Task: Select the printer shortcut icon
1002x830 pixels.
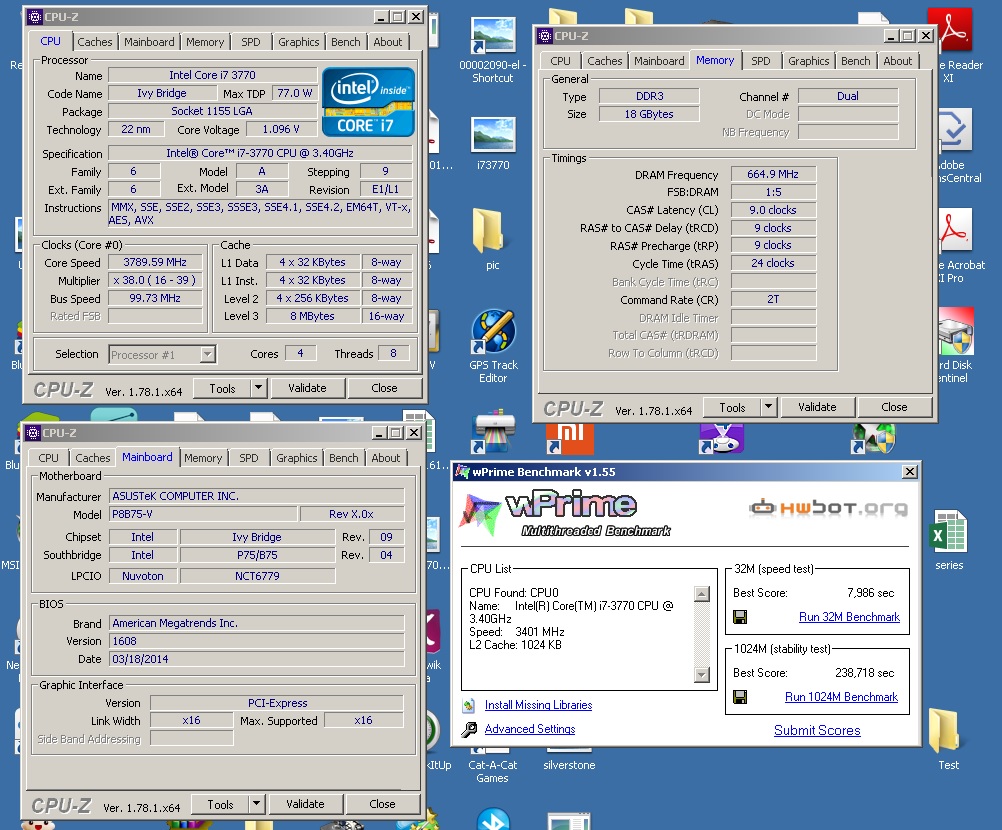Action: point(495,432)
